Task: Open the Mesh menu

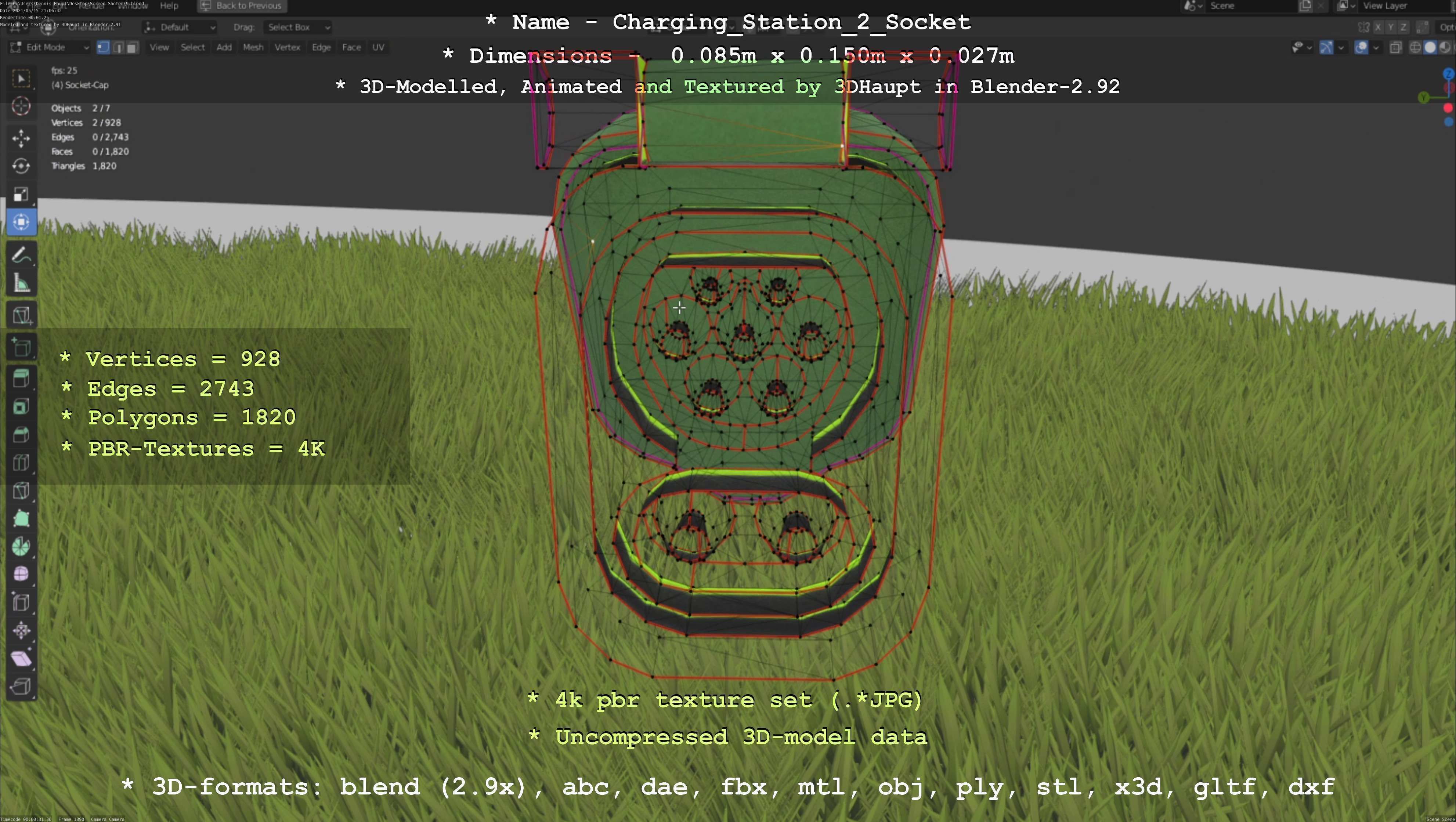Action: (253, 47)
